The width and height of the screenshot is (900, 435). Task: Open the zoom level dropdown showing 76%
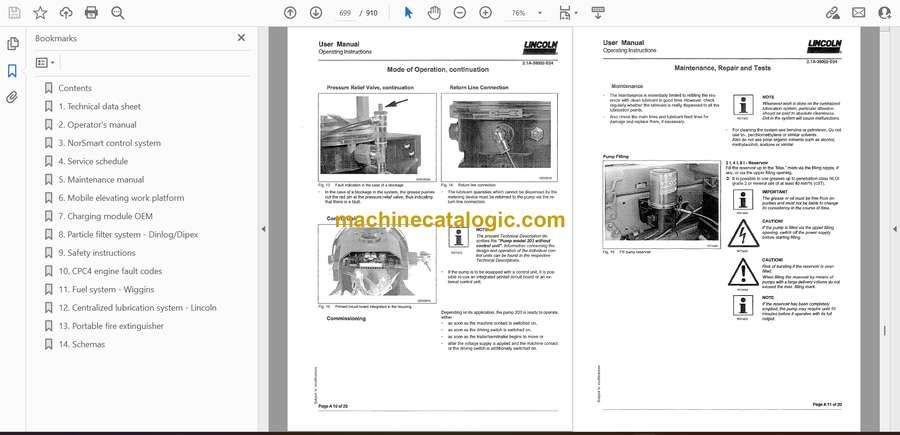click(525, 13)
